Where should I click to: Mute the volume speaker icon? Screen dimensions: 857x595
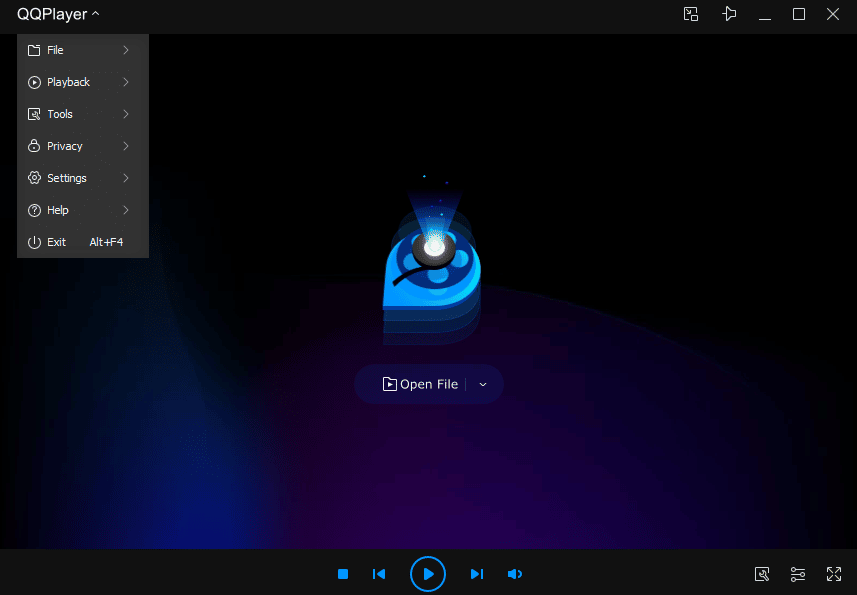[515, 574]
